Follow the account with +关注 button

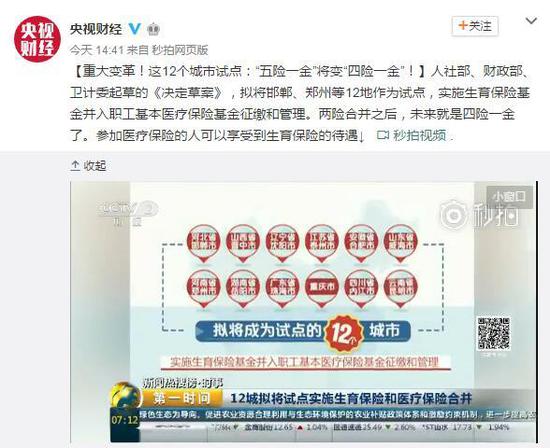tap(475, 26)
